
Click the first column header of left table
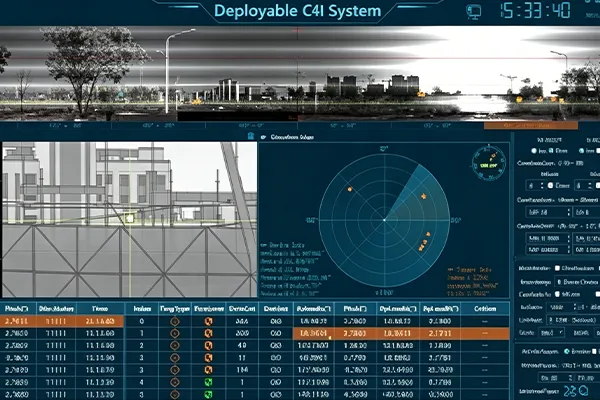(18, 309)
